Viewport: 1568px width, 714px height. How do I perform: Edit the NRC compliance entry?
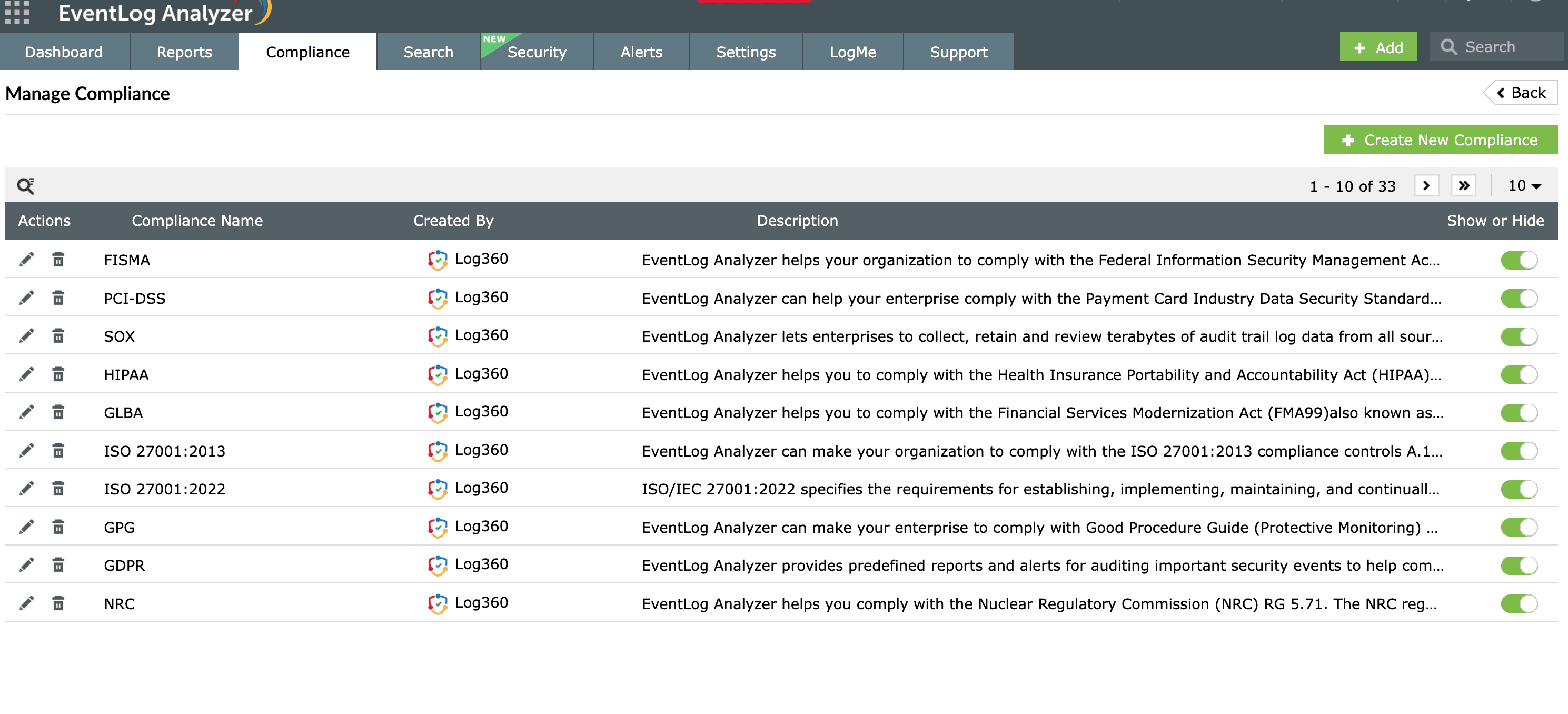click(26, 604)
